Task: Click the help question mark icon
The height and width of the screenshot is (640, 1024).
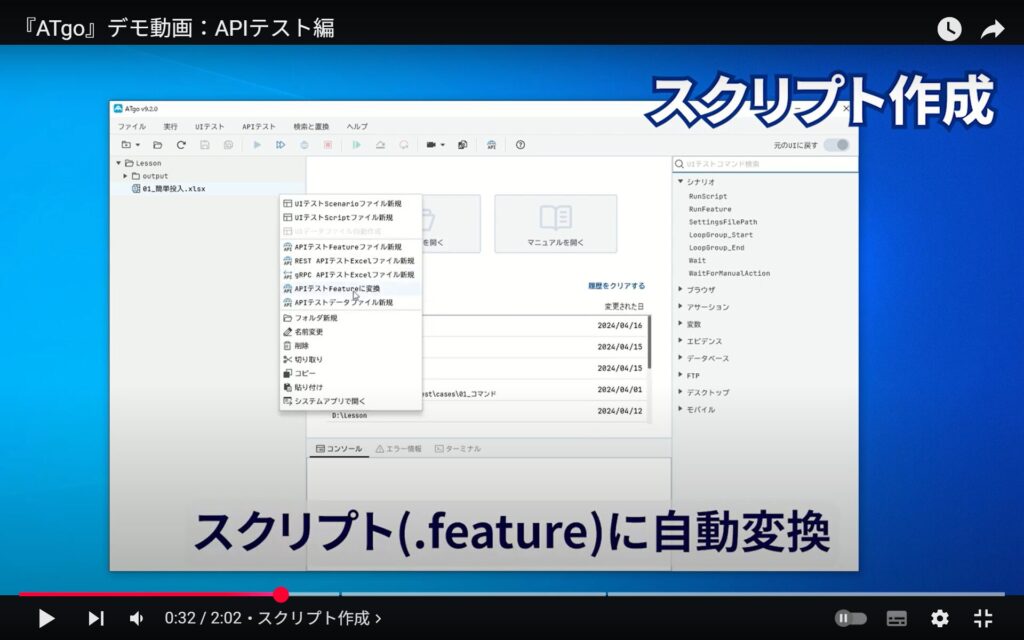Action: point(520,145)
